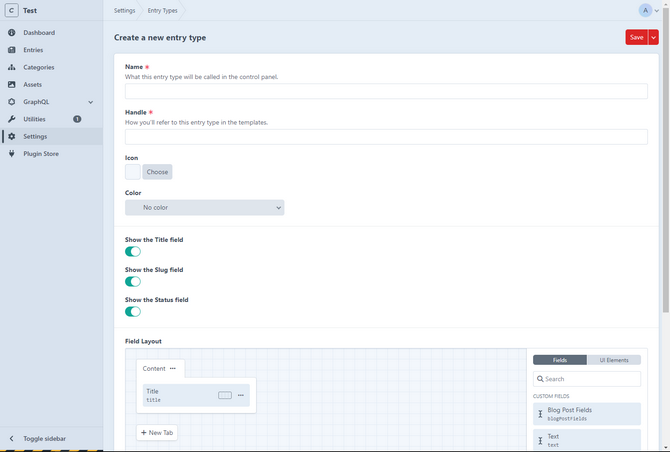Click the Choose icon button

pyautogui.click(x=157, y=172)
